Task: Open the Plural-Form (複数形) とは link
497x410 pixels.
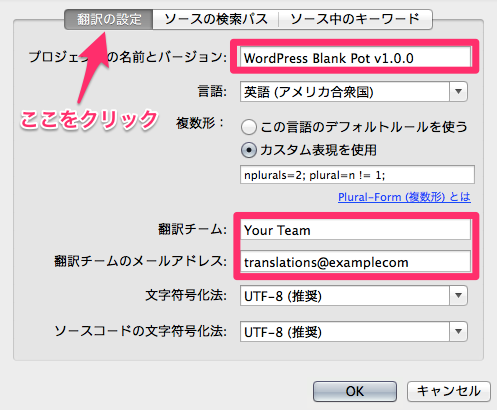Action: point(404,197)
